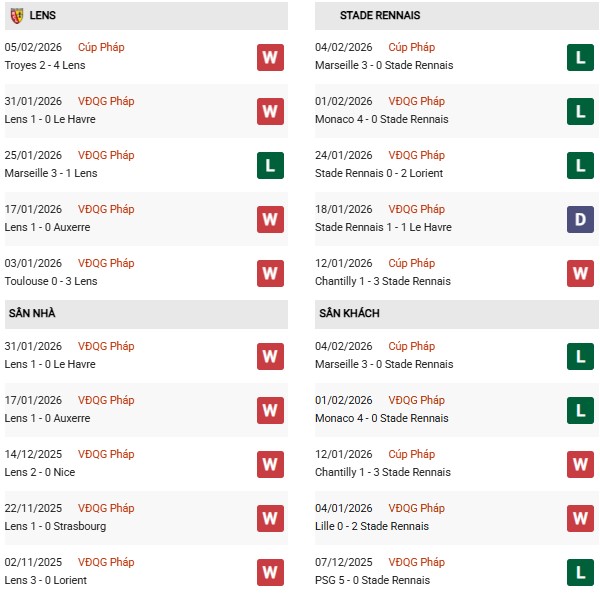Open the STADE RENNAIS team header
Screen dimensions: 600x595
pyautogui.click(x=380, y=16)
